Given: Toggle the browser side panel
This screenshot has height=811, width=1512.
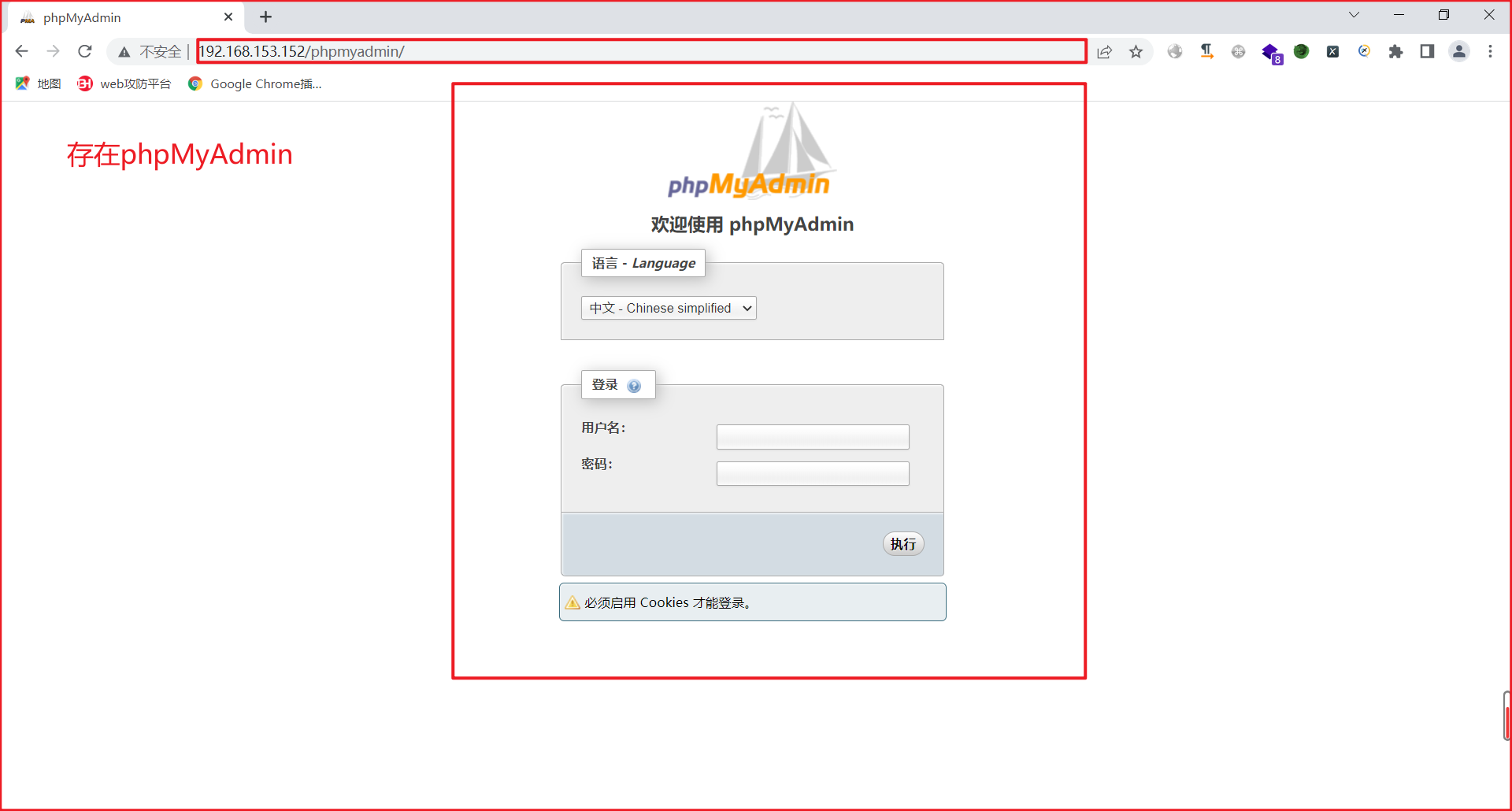Looking at the screenshot, I should click(x=1427, y=51).
